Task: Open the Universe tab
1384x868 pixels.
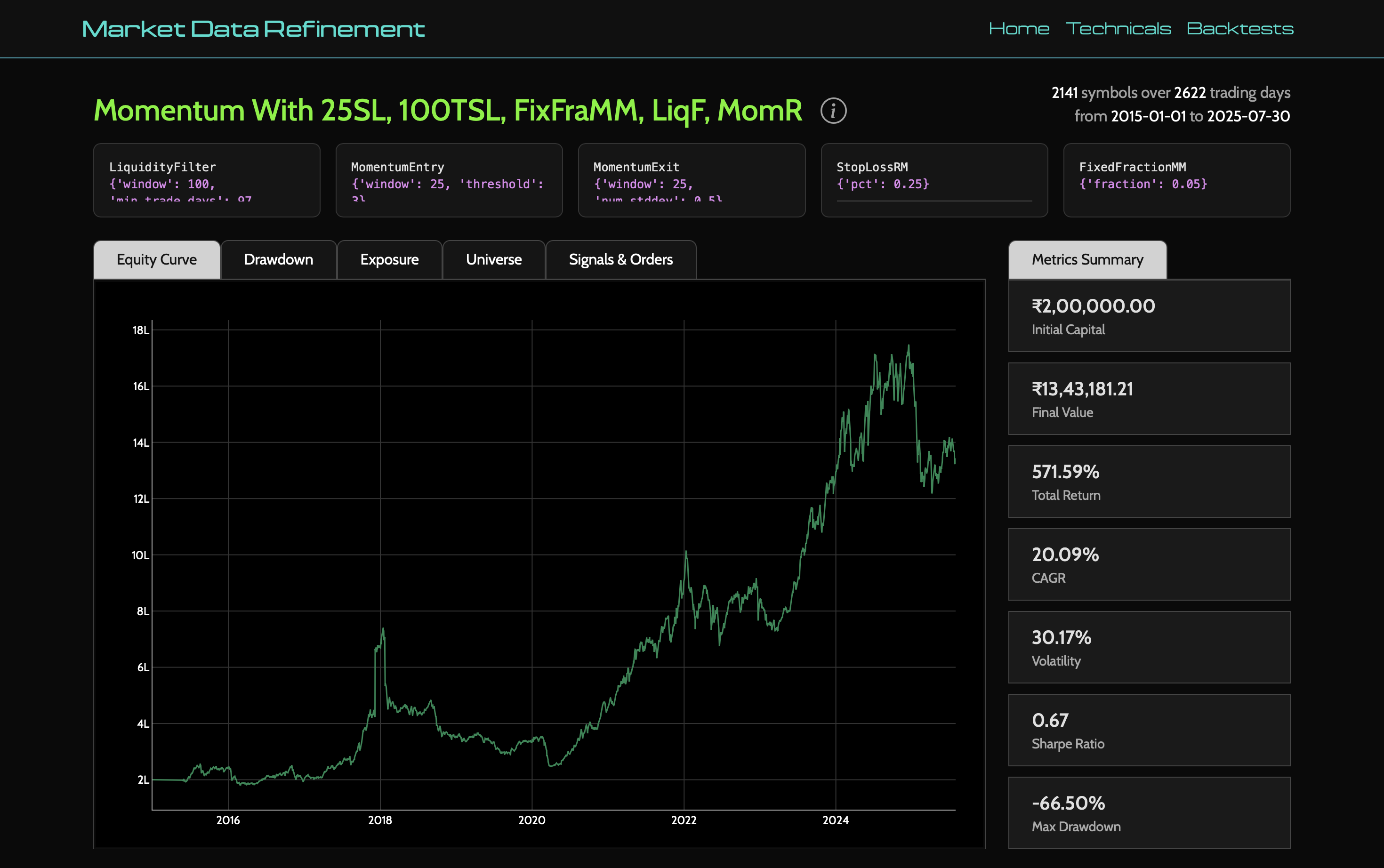Action: pyautogui.click(x=494, y=260)
